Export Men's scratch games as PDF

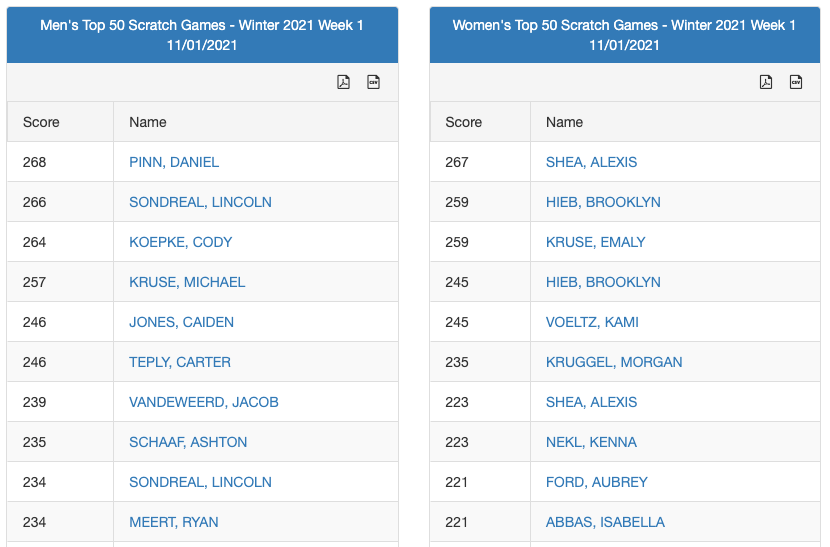[343, 82]
